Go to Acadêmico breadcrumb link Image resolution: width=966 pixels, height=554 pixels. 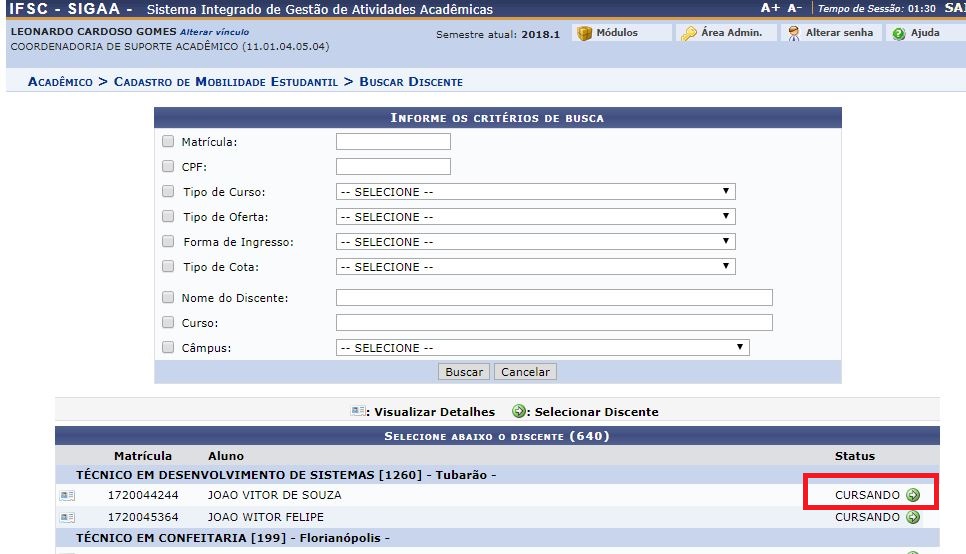[60, 82]
